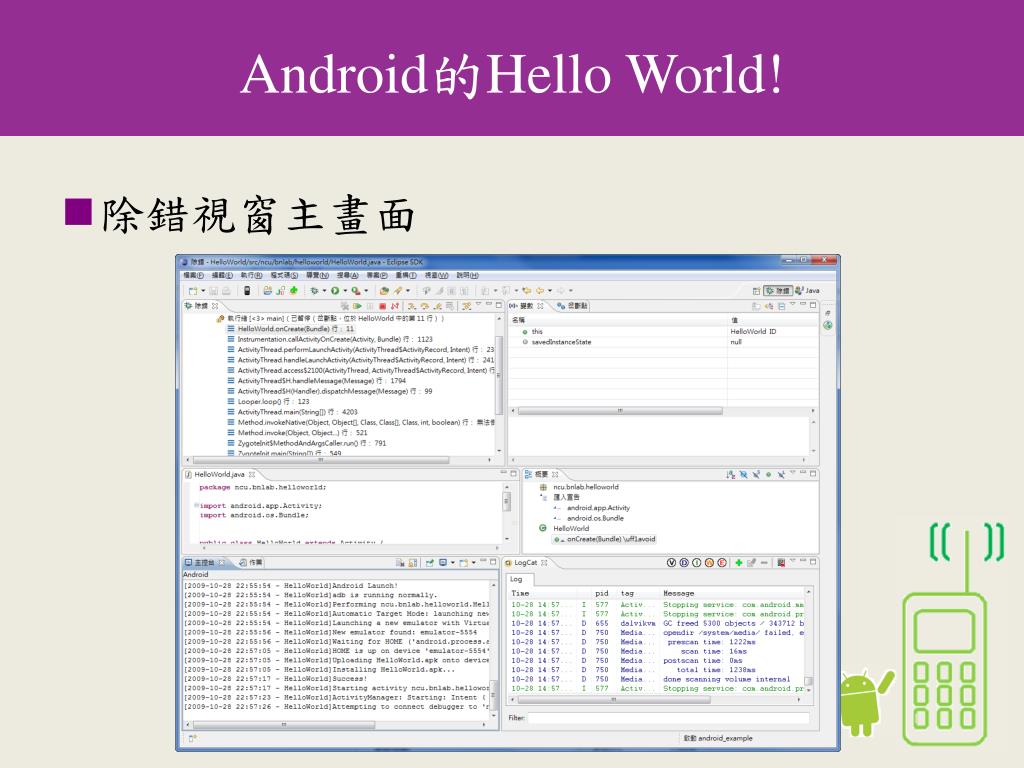Click the Open Perspective icon left of 除錯 button
The width and height of the screenshot is (1024, 768).
pyautogui.click(x=756, y=291)
